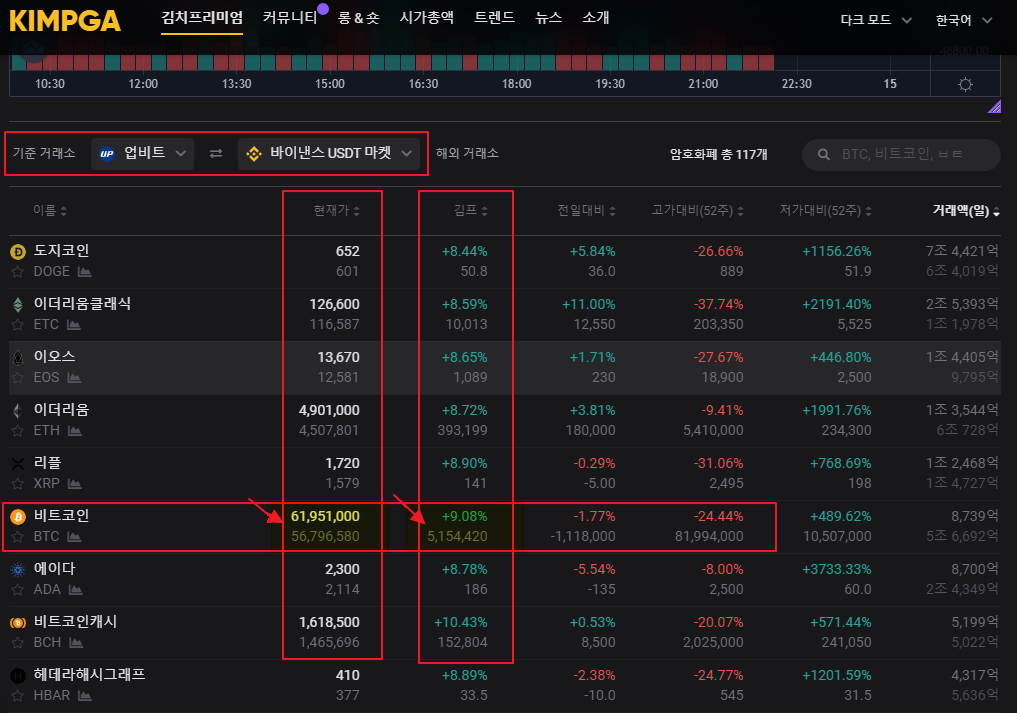Click the 21:00 chart time marker
Screen dimensions: 1017x713
[x=703, y=84]
